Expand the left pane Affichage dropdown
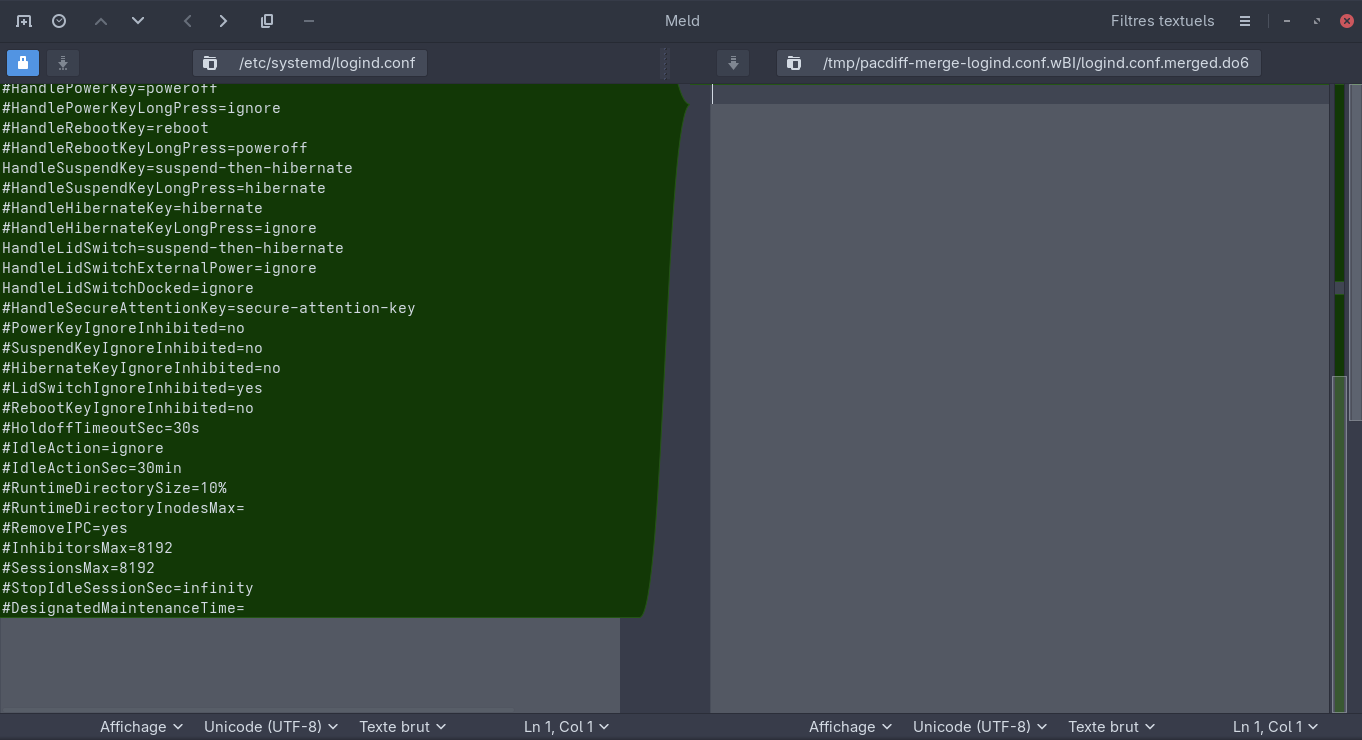Image resolution: width=1362 pixels, height=740 pixels. tap(141, 727)
